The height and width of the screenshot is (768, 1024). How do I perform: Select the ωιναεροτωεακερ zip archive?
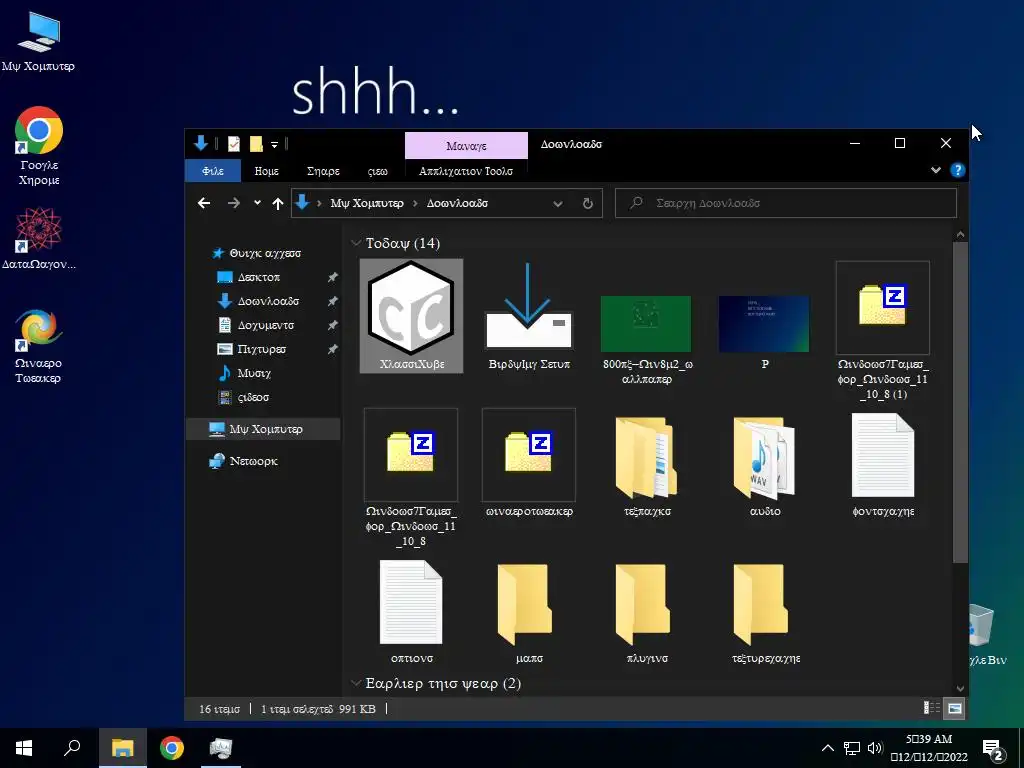(x=529, y=462)
